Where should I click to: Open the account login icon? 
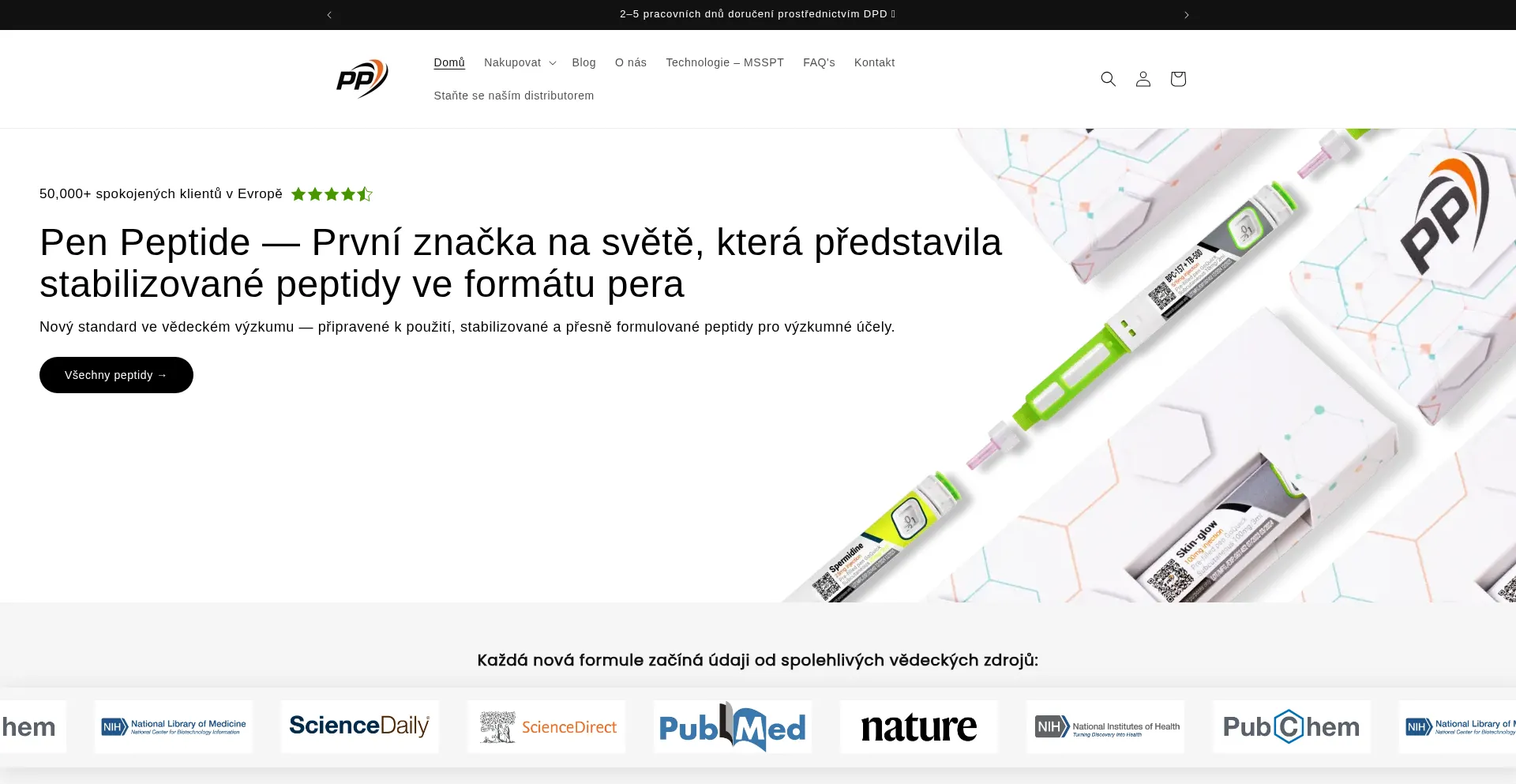[x=1143, y=79]
